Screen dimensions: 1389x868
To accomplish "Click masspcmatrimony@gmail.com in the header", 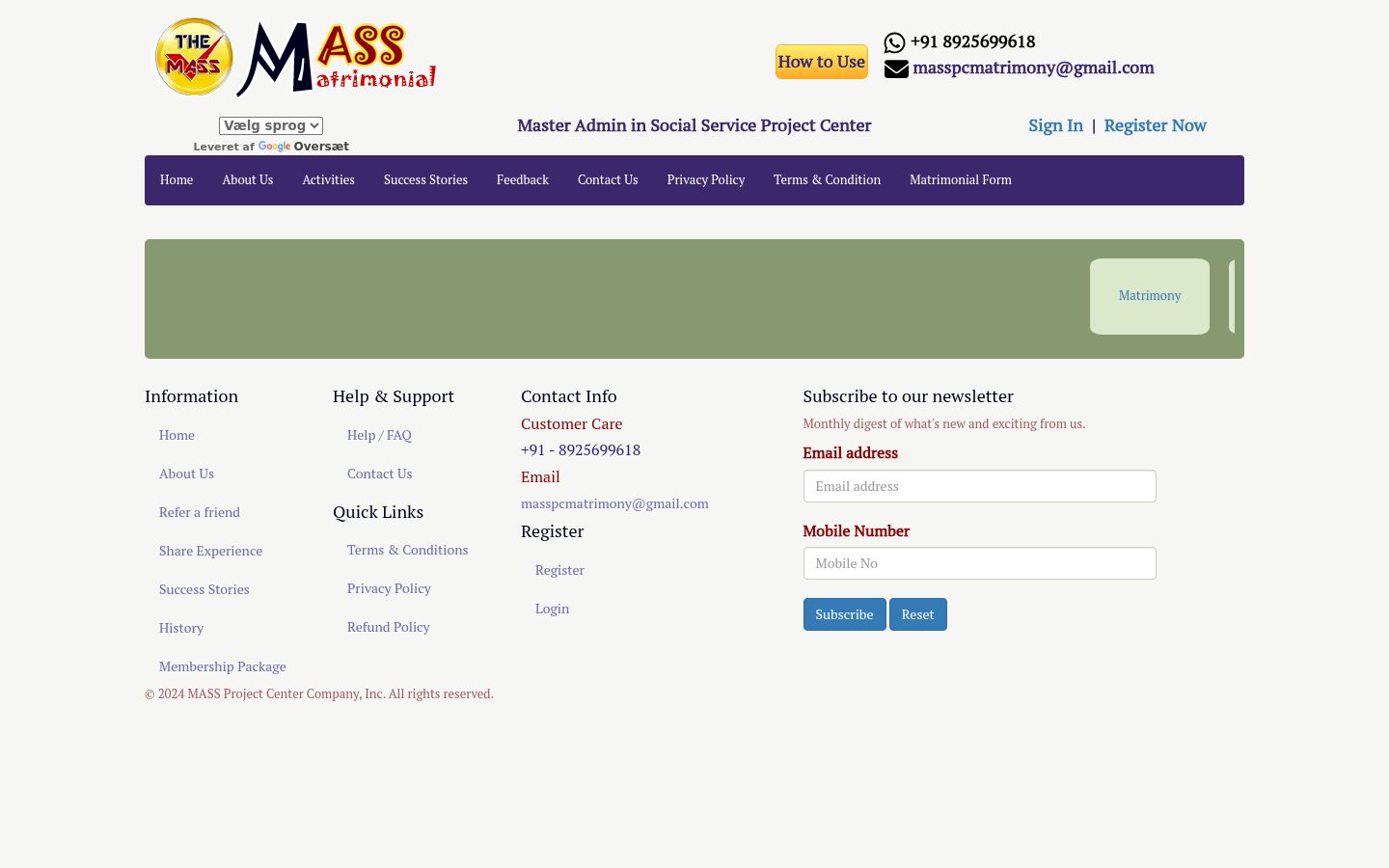I will [1033, 68].
